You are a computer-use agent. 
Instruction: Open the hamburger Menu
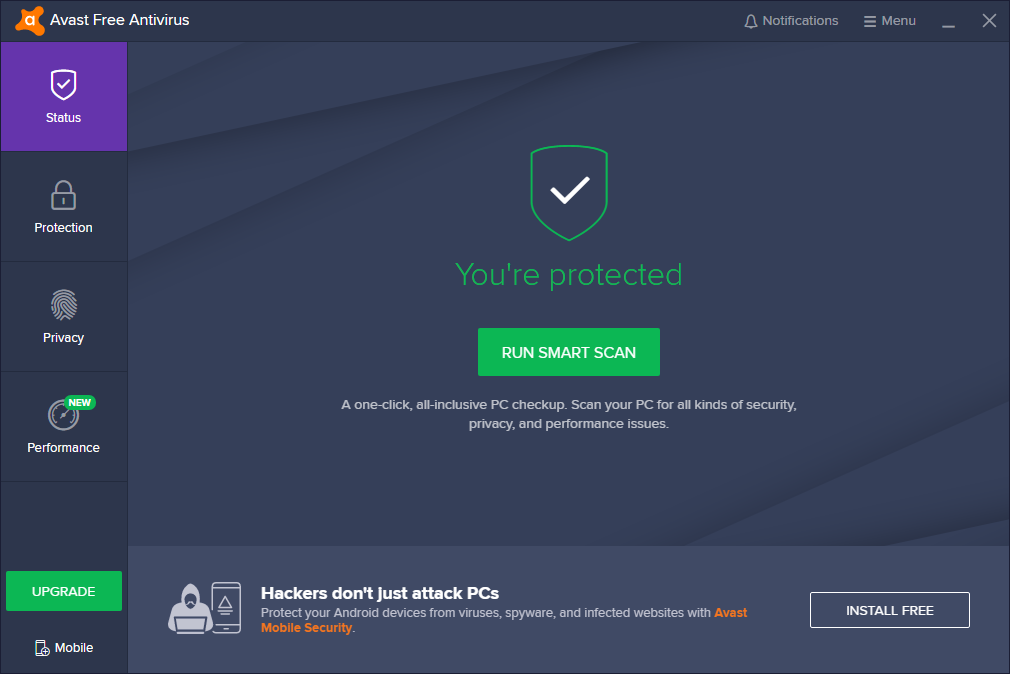[x=890, y=21]
